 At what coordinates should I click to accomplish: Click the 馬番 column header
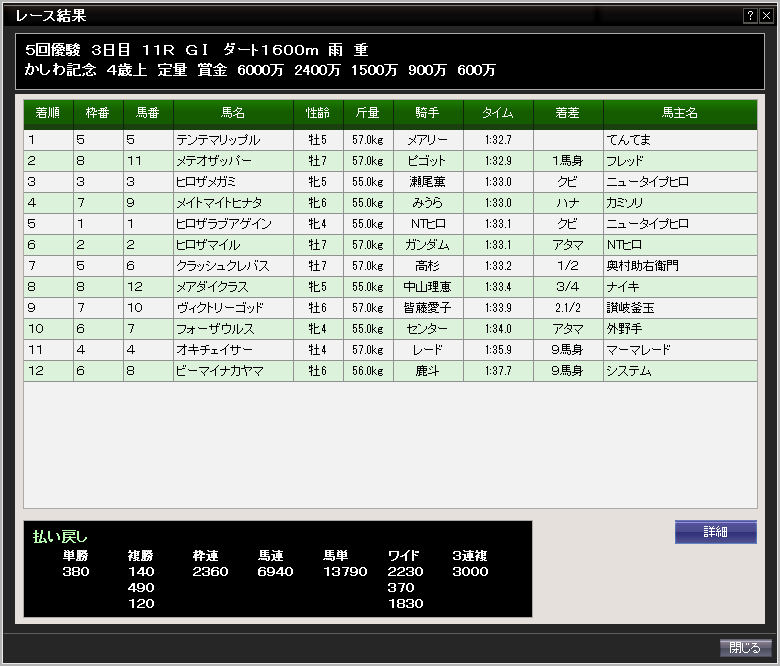click(148, 113)
